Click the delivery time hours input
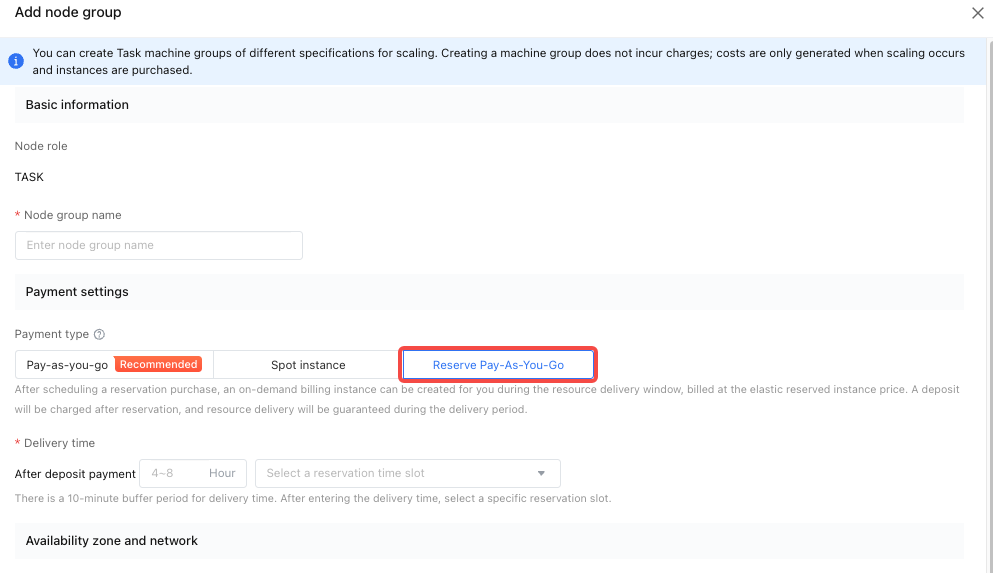Viewport: 993px width, 573px height. coord(193,474)
